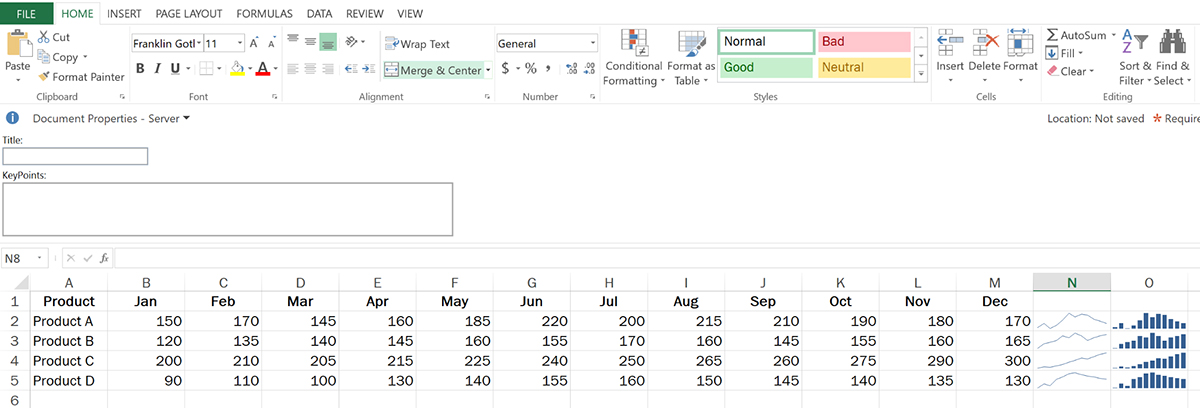Activate the Format Painter brush

click(81, 77)
